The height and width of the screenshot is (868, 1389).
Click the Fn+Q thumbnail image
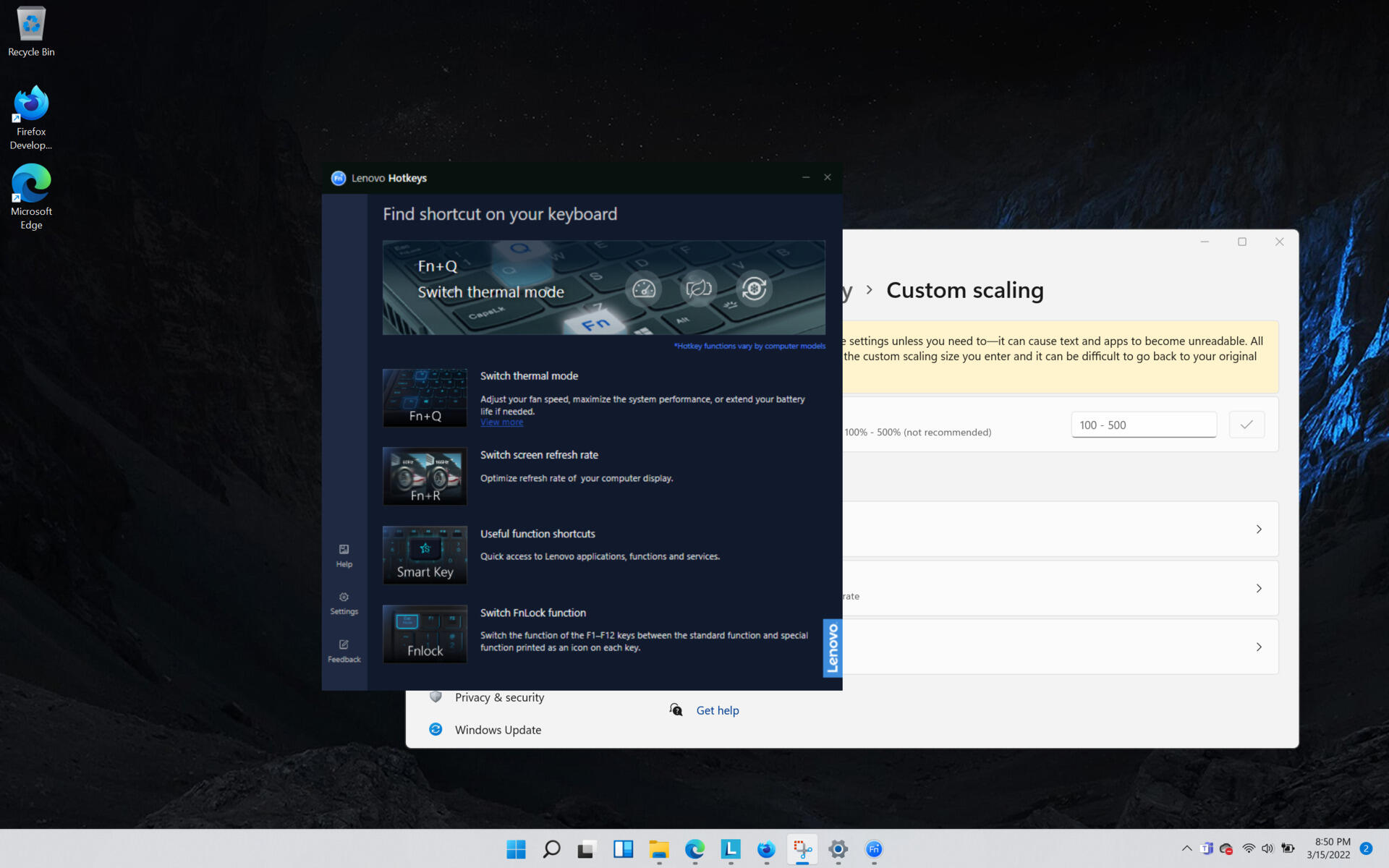pyautogui.click(x=425, y=397)
